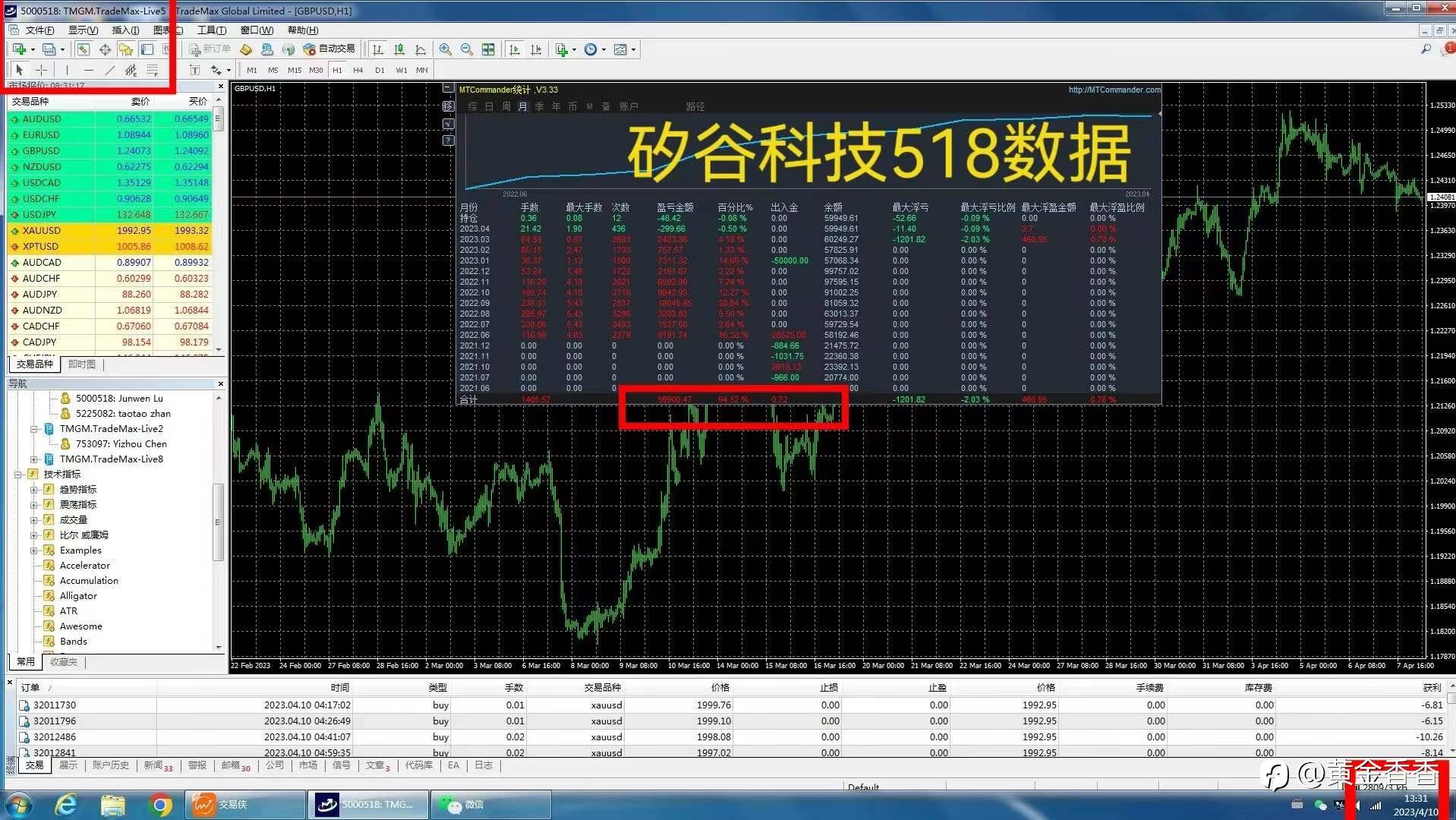Draw a horizontal line tool
This screenshot has height=820, width=1456.
(89, 70)
